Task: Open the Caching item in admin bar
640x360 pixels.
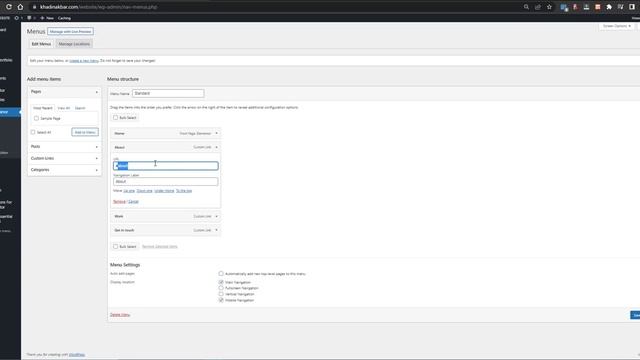Action: pos(64,18)
